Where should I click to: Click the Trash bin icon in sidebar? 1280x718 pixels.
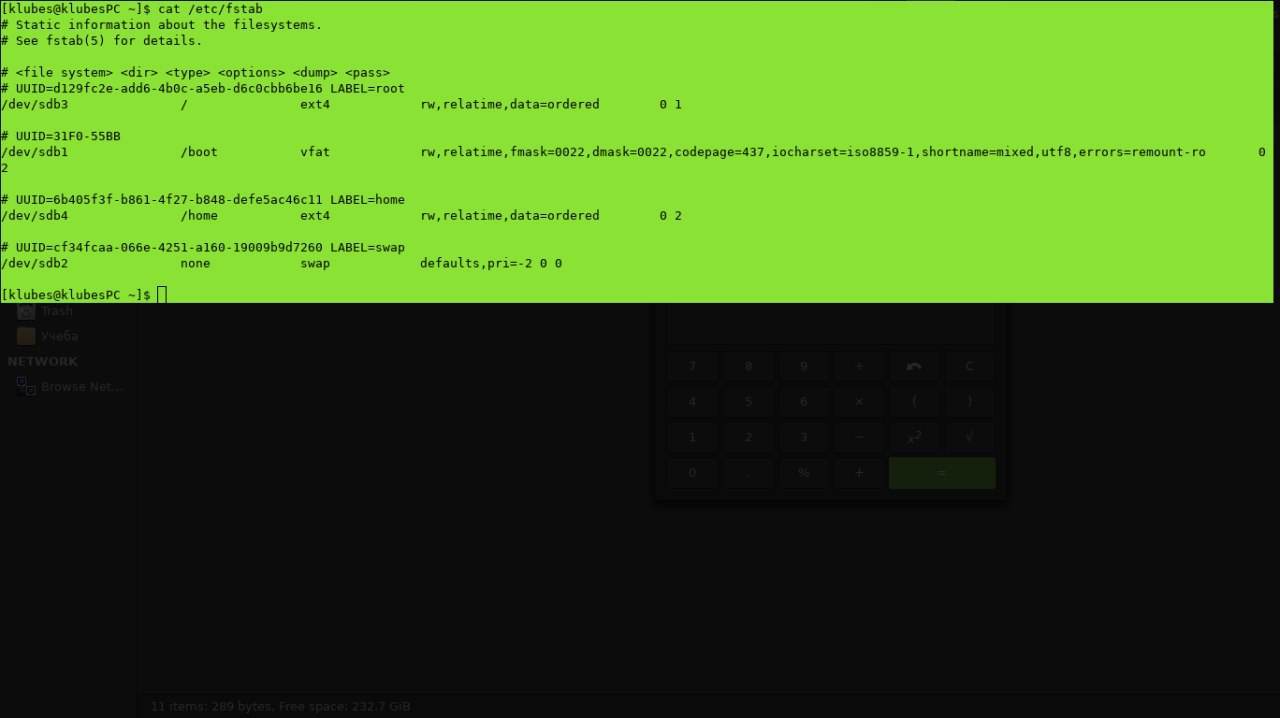click(x=26, y=311)
